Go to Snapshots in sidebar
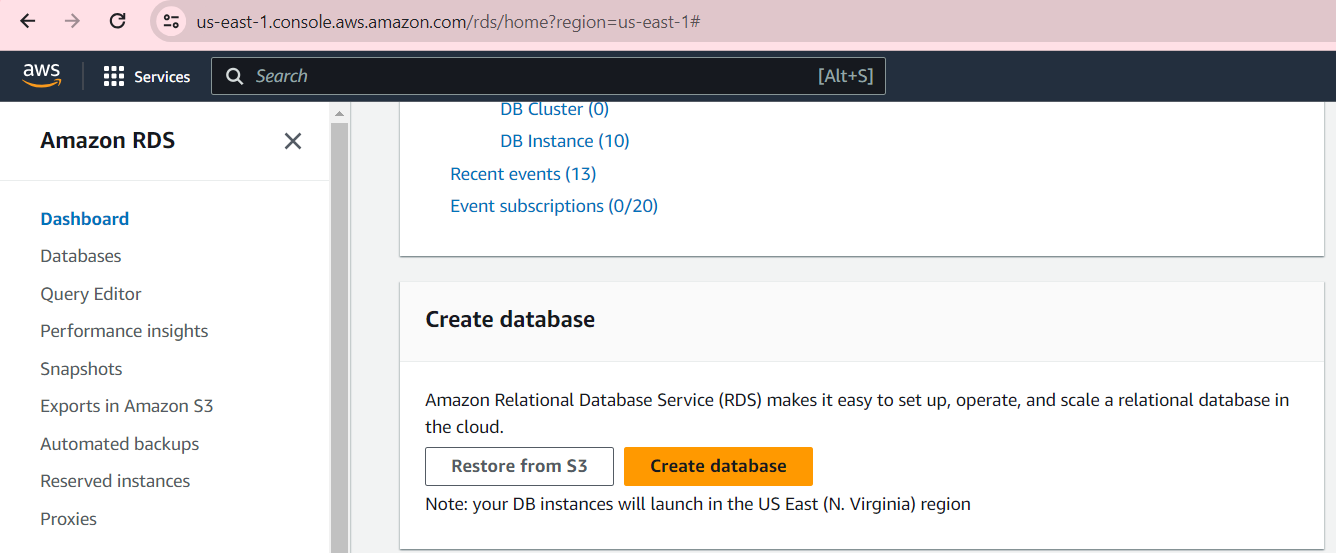Image resolution: width=1336 pixels, height=553 pixels. [x=81, y=369]
